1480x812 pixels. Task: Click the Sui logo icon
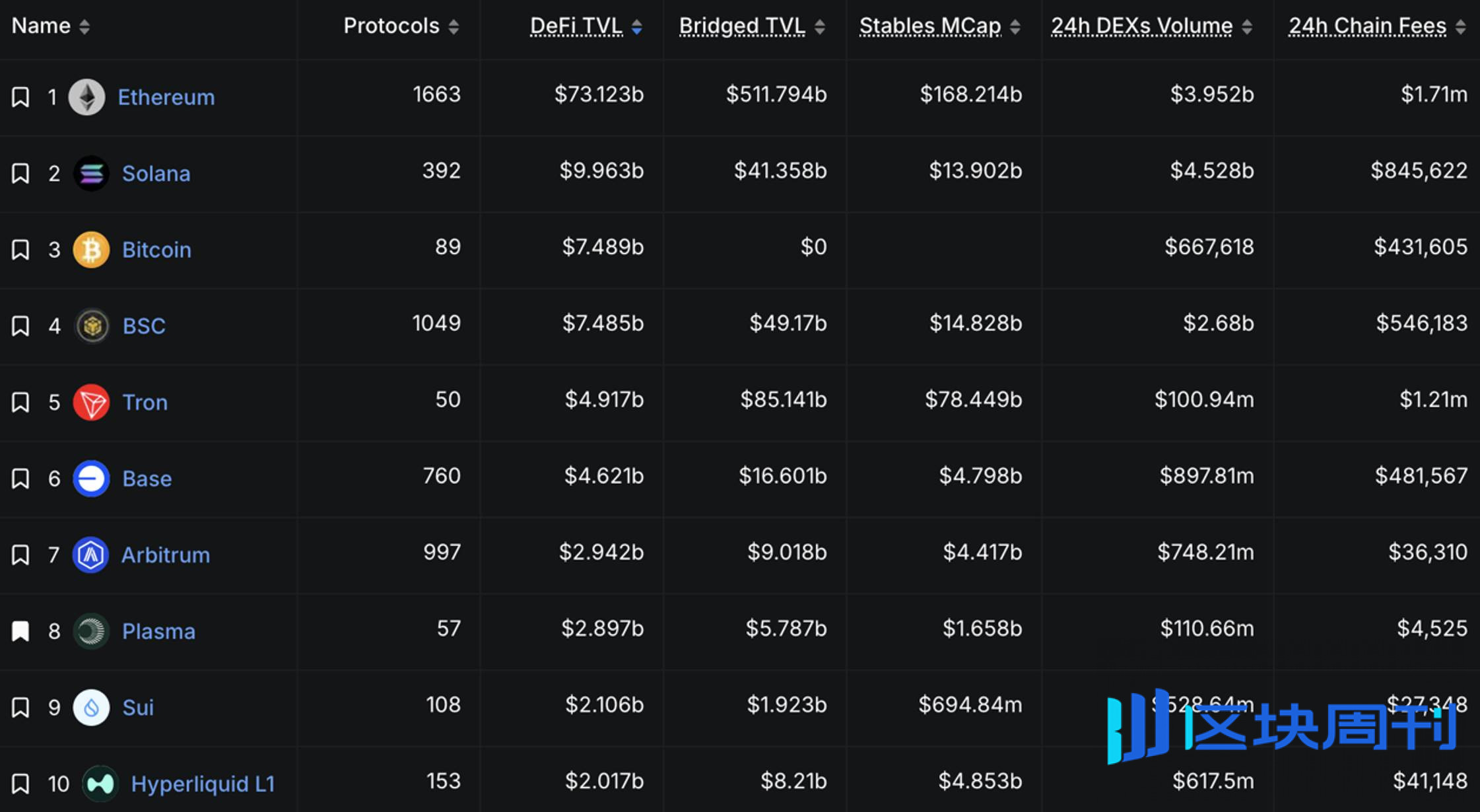tap(91, 708)
